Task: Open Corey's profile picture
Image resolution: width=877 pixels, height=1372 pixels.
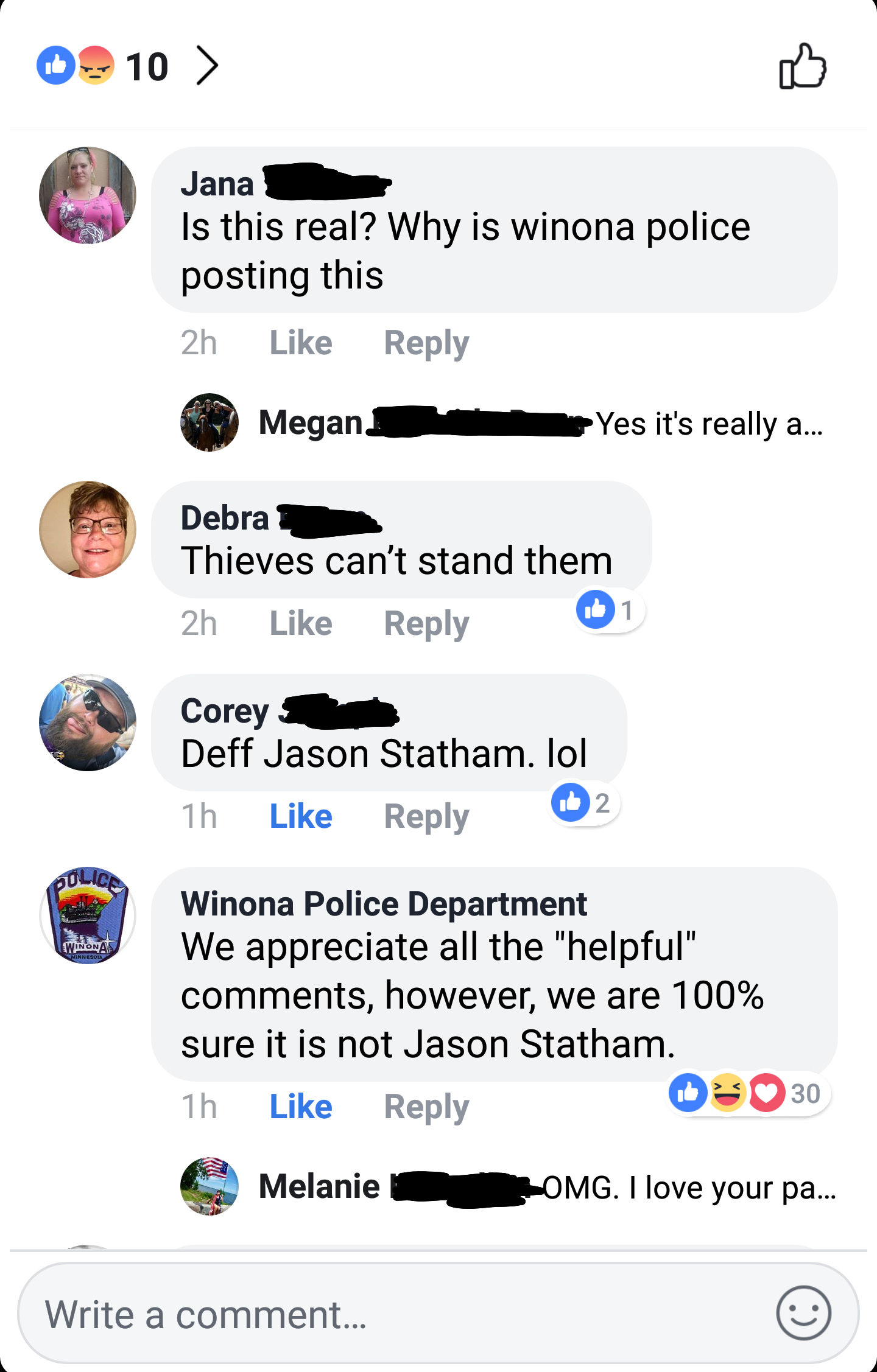Action: tap(88, 723)
